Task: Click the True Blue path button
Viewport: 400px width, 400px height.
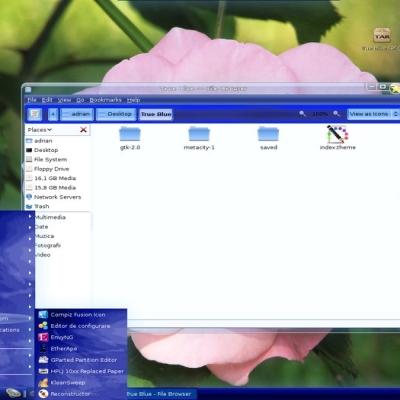Action: click(x=156, y=114)
